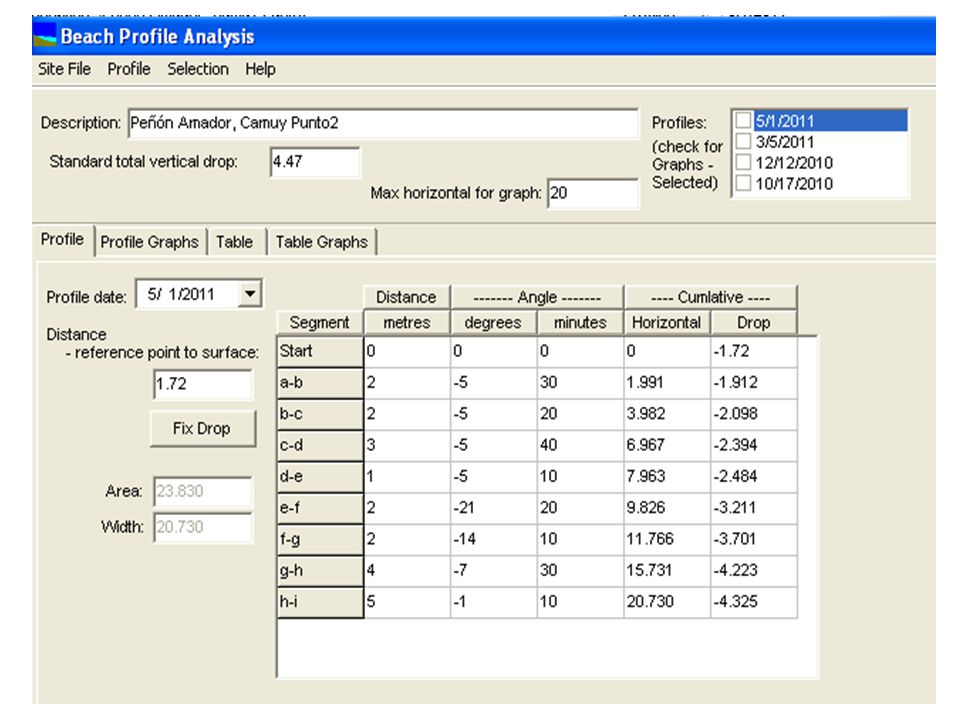Click the minutes column header
This screenshot has height=720, width=960.
[x=580, y=323]
